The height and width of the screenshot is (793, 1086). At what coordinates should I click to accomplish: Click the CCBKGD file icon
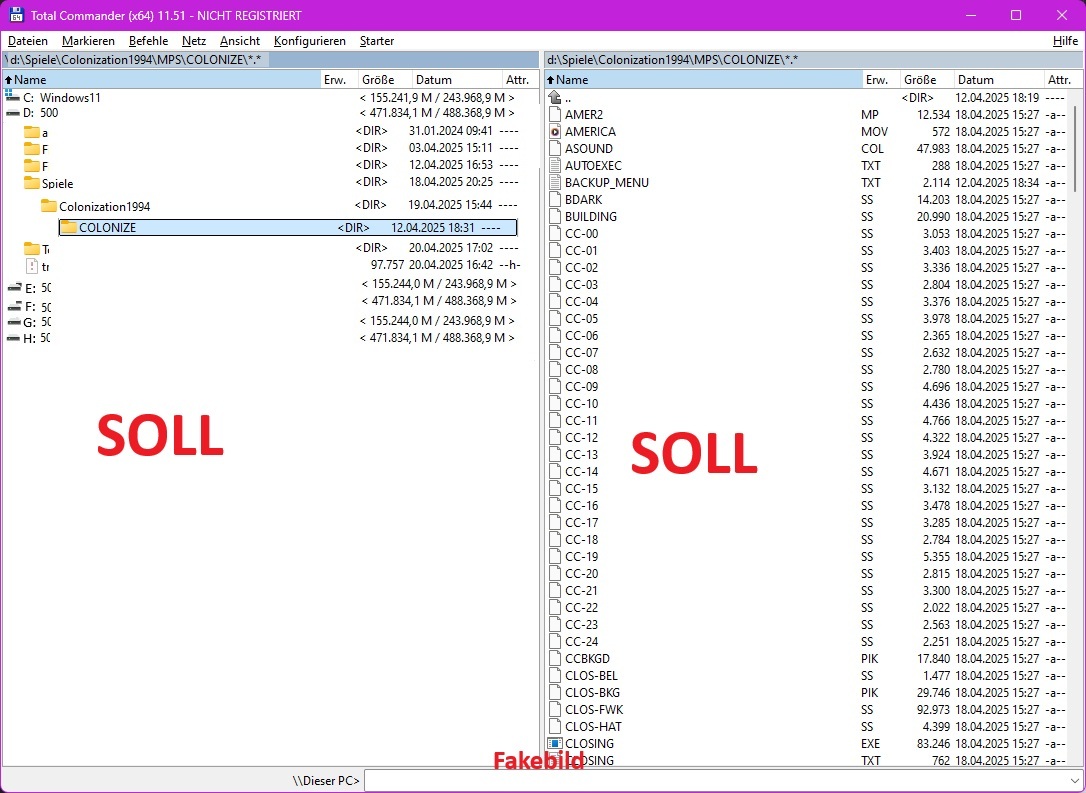[x=555, y=659]
